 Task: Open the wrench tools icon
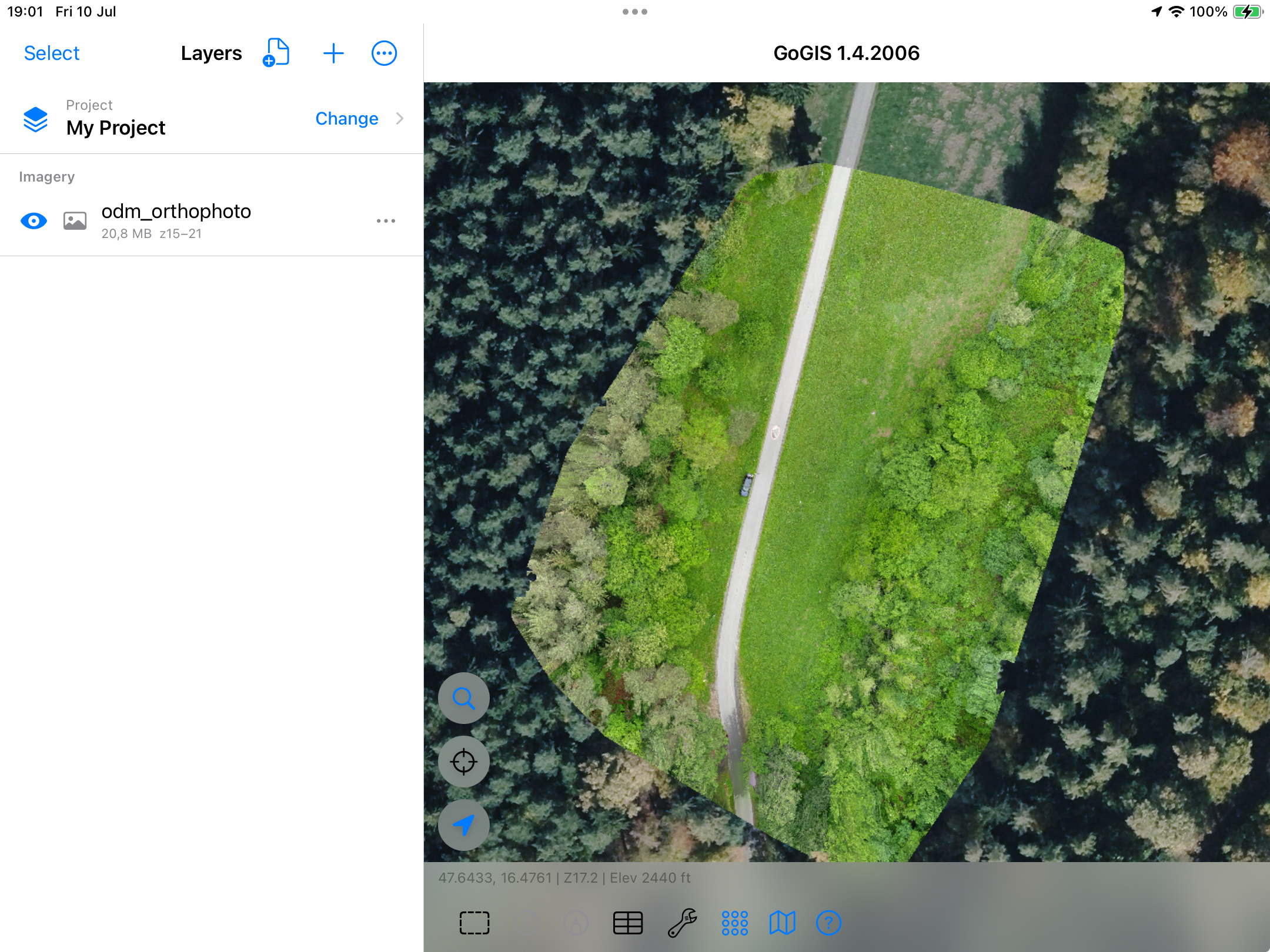(x=682, y=923)
